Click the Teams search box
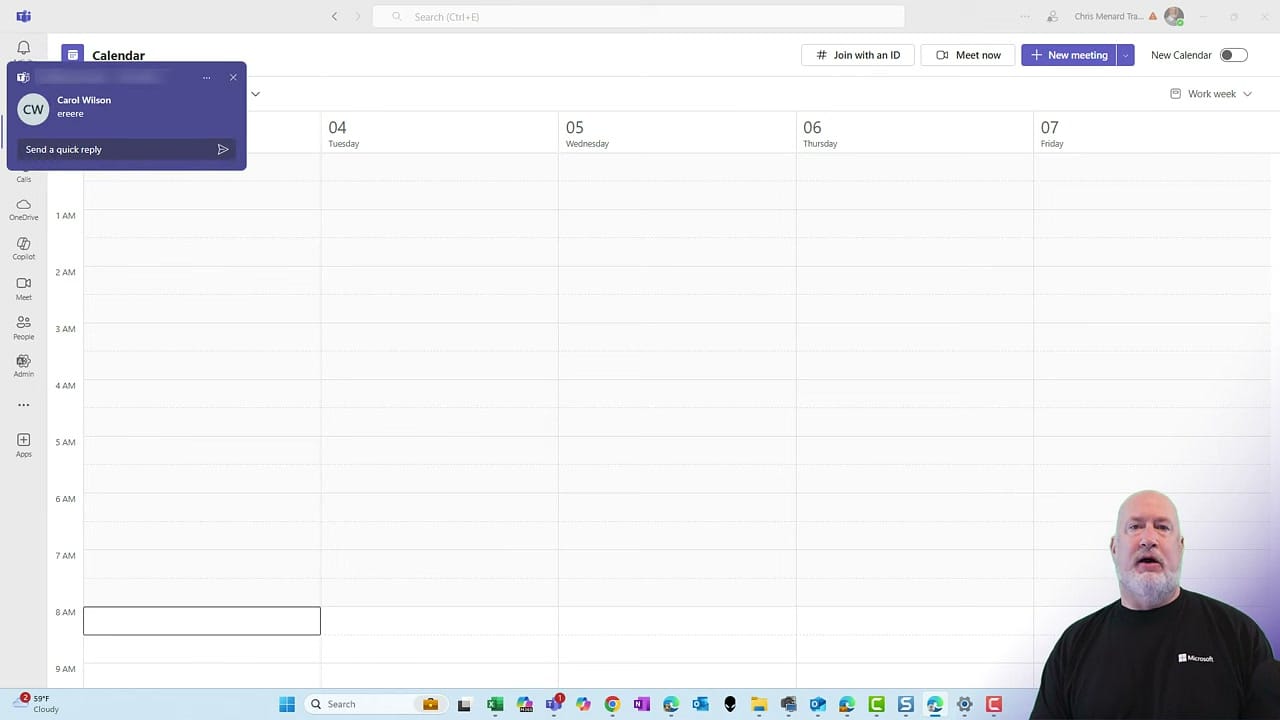The image size is (1280, 720). pyautogui.click(x=638, y=16)
